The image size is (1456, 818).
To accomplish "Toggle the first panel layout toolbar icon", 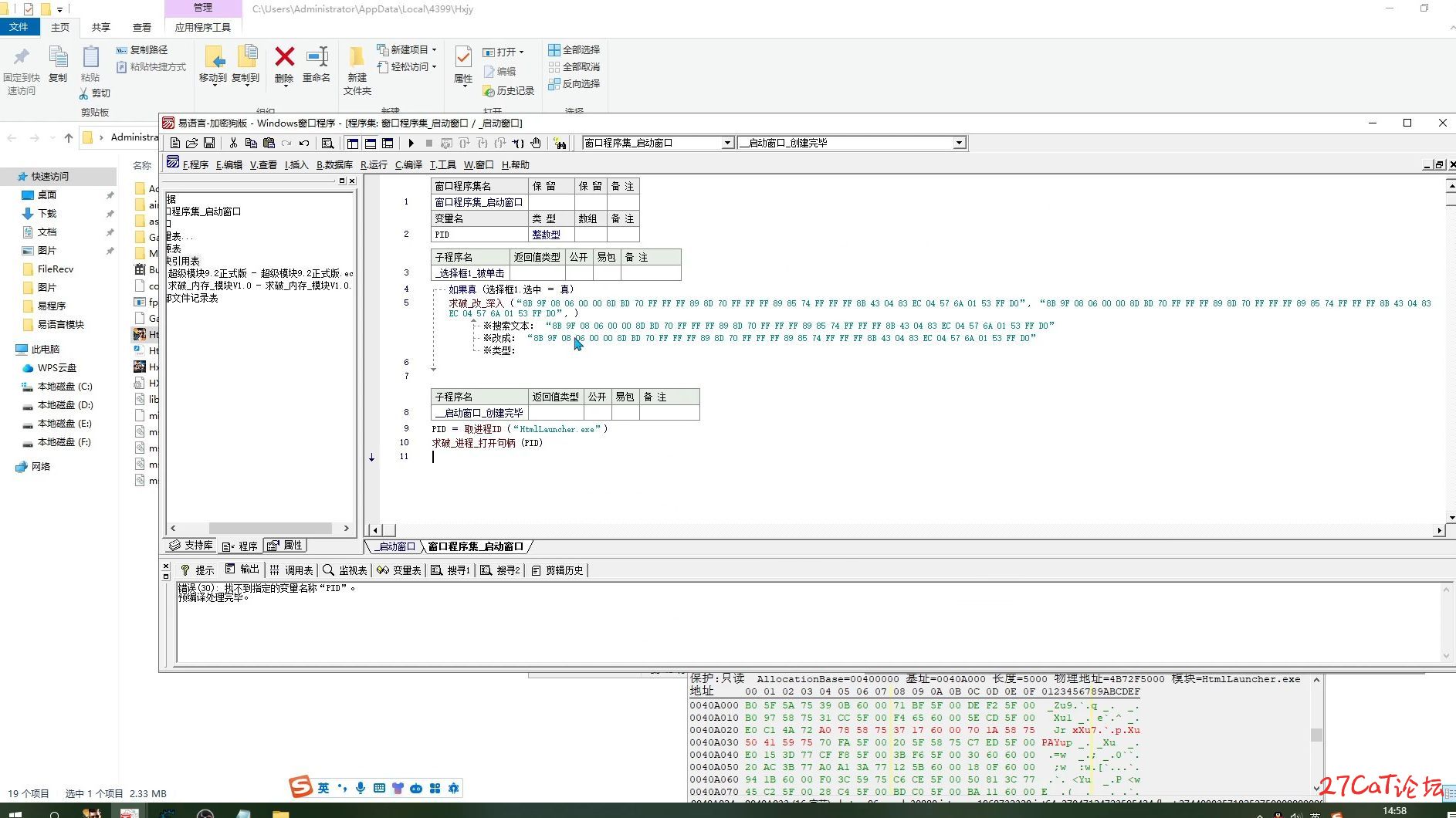I will coord(353,143).
